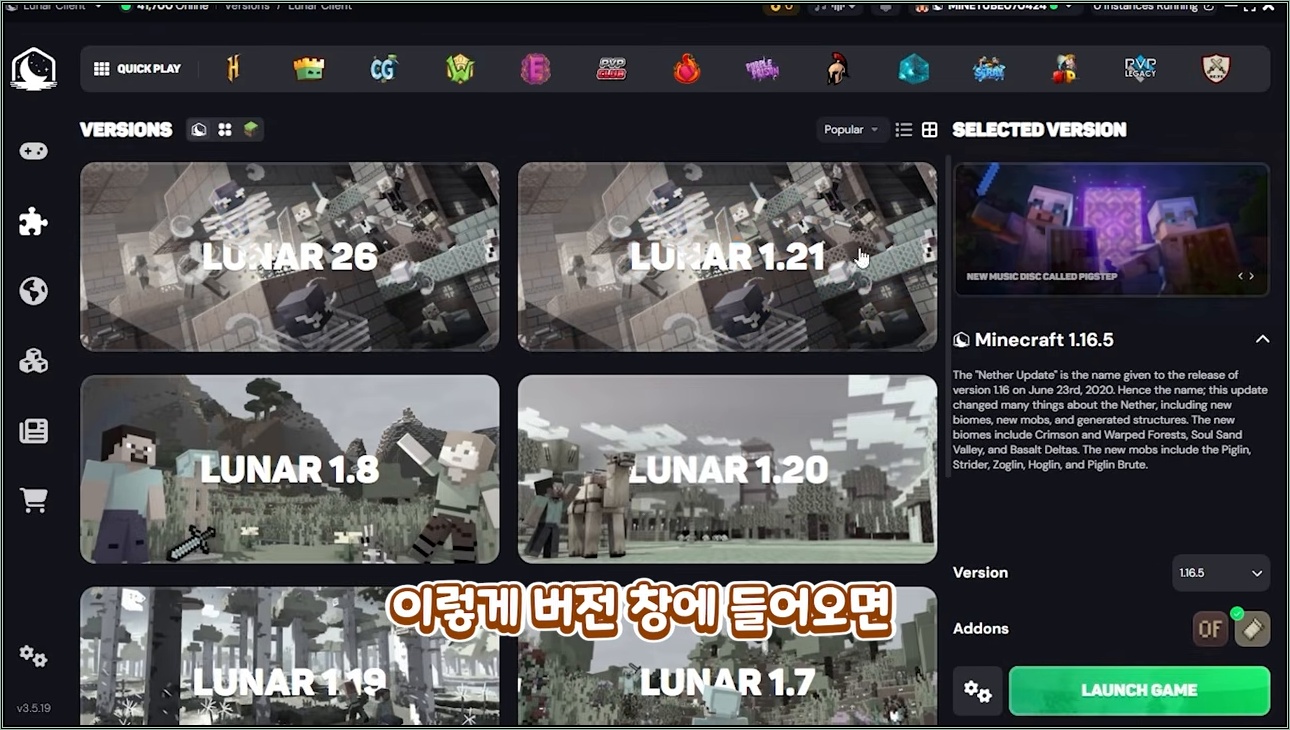The height and width of the screenshot is (730, 1290).
Task: Switch versions to grid view
Action: pos(930,130)
